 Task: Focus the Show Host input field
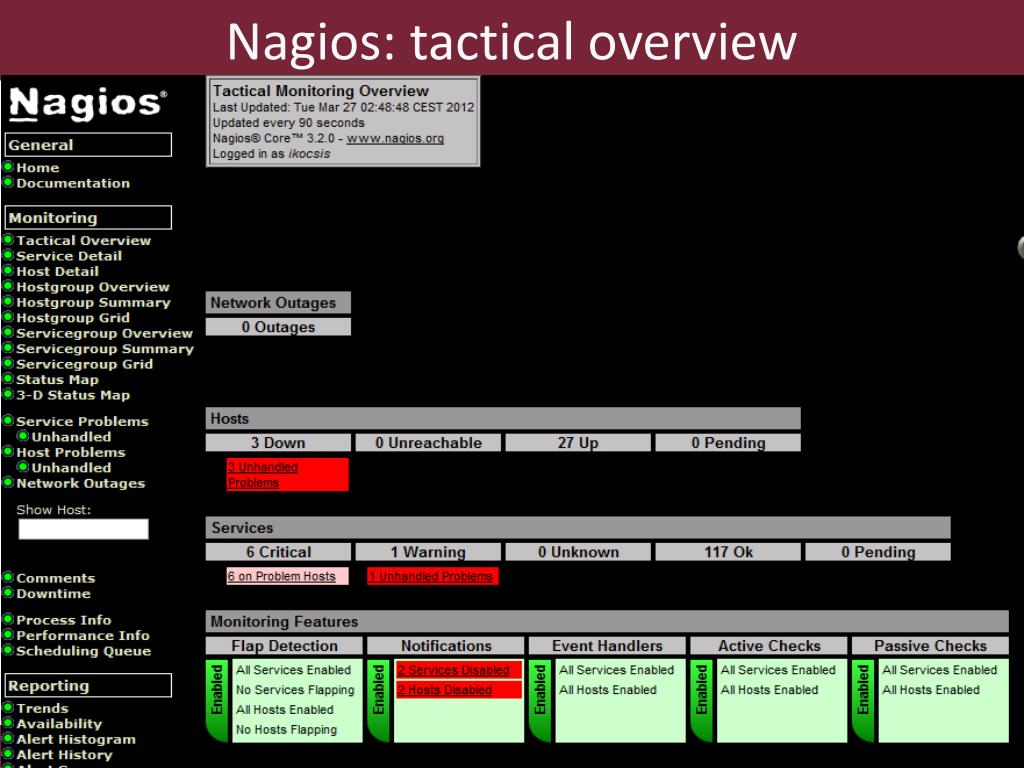[84, 529]
